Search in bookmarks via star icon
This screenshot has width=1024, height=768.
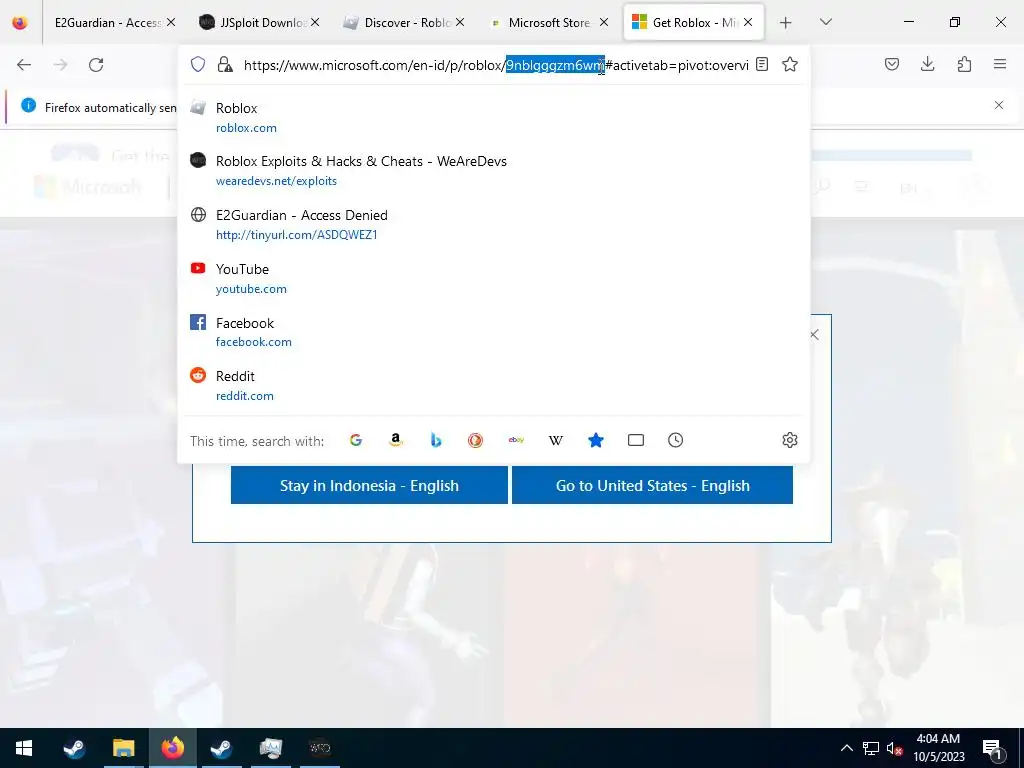point(596,440)
